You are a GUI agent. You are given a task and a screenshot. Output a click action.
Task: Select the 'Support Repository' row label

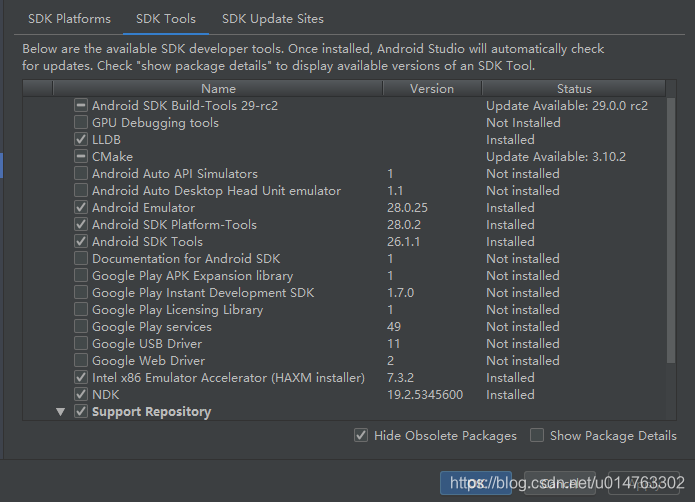tap(151, 412)
